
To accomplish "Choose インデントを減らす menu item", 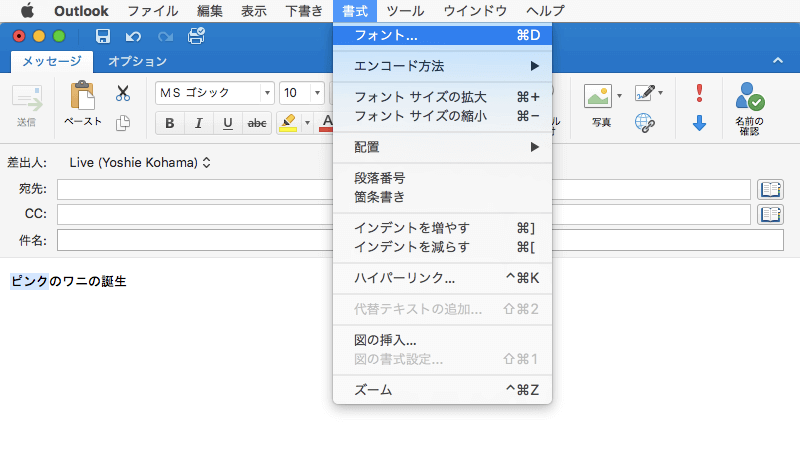I will pos(442,247).
